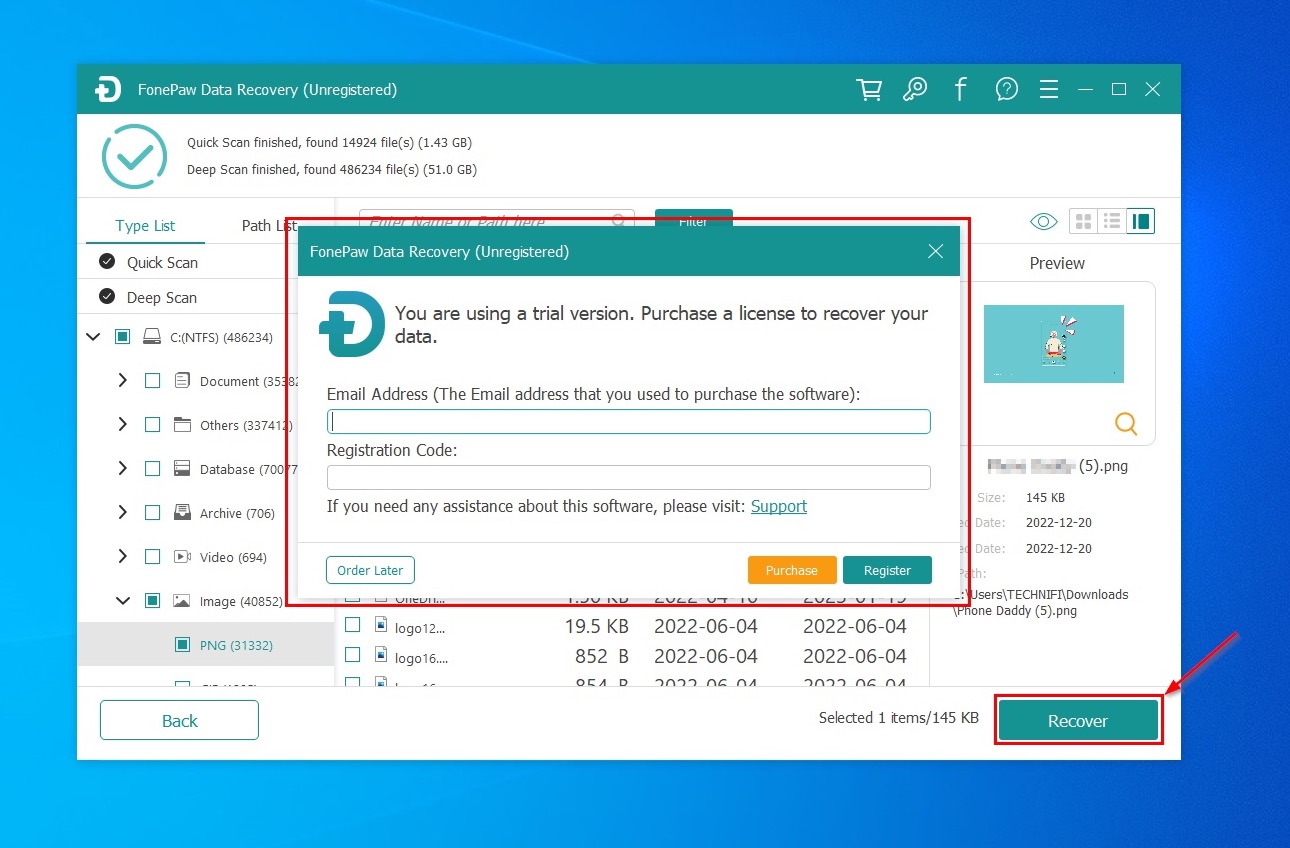This screenshot has width=1290, height=848.
Task: Click the Database category icon
Action: coord(182,468)
